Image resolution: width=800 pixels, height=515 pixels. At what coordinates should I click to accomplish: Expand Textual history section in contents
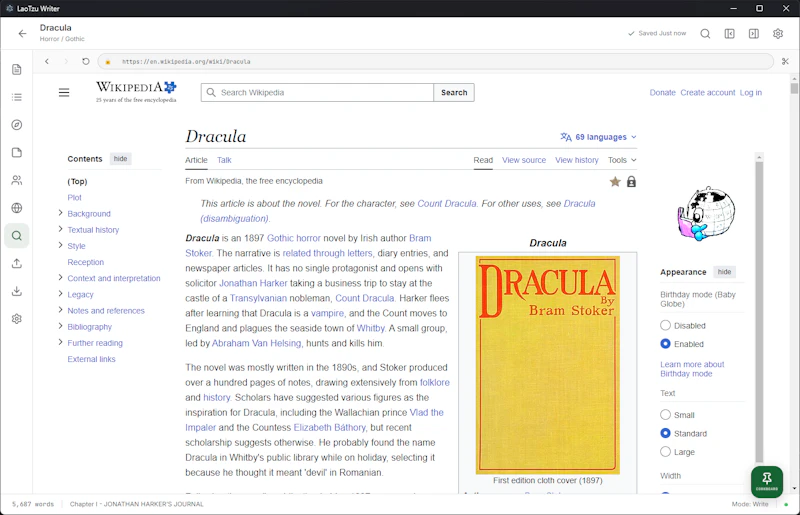click(61, 229)
